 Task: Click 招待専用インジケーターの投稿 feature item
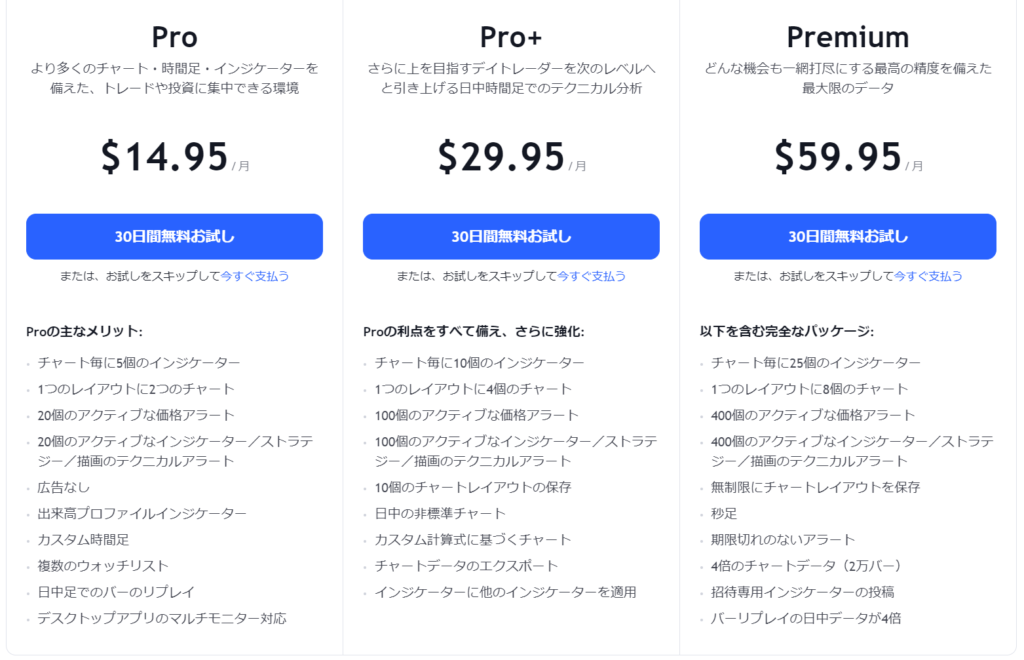tap(803, 592)
